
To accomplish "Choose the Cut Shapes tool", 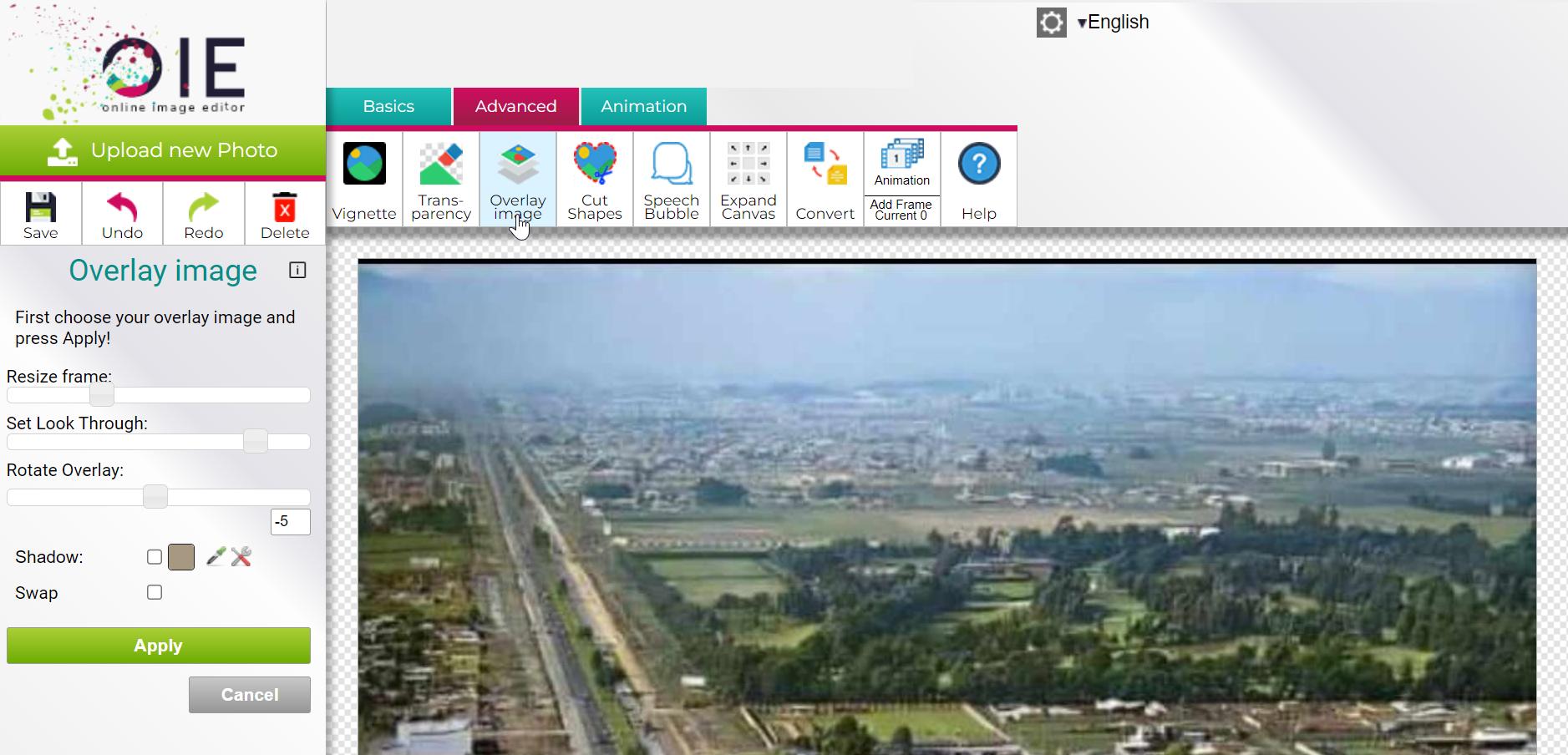I will [595, 180].
